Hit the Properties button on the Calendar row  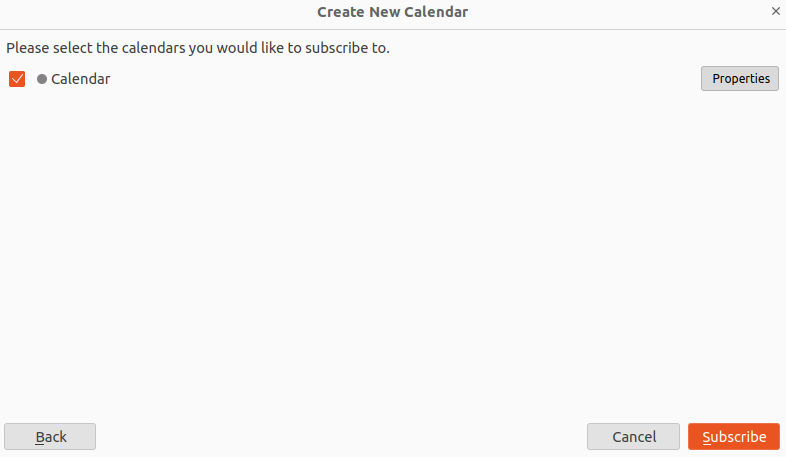tap(740, 79)
